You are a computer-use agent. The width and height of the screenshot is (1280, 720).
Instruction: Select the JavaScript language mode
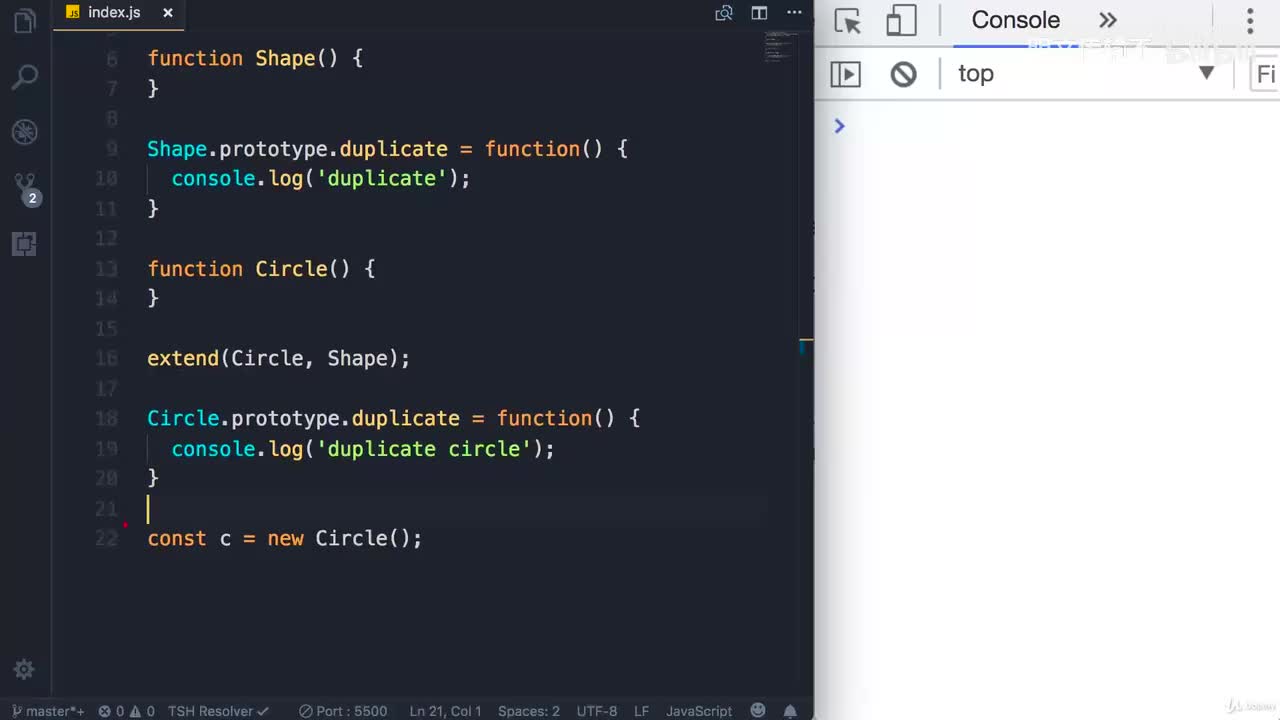point(699,711)
